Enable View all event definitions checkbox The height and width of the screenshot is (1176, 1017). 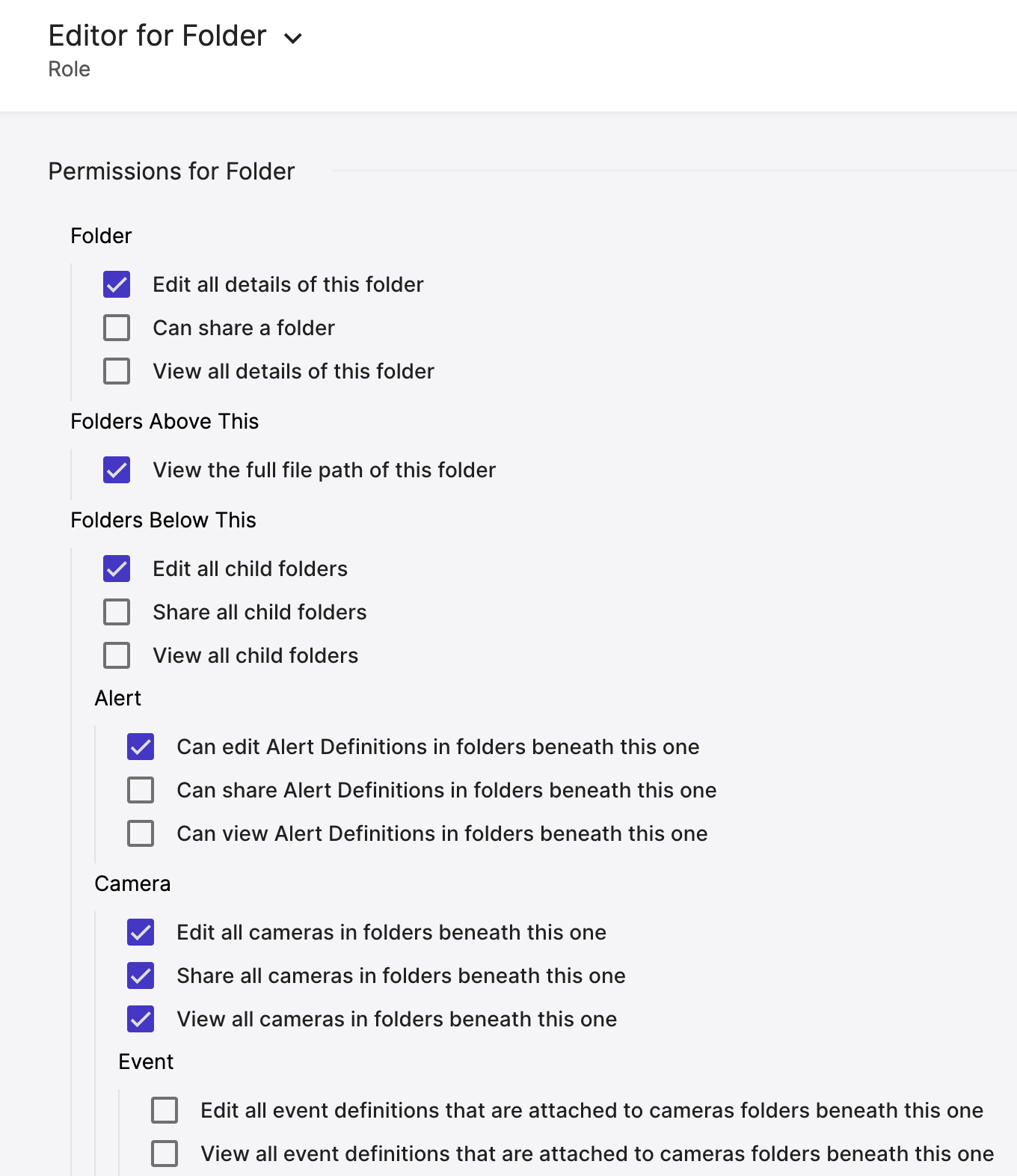pyautogui.click(x=165, y=1154)
